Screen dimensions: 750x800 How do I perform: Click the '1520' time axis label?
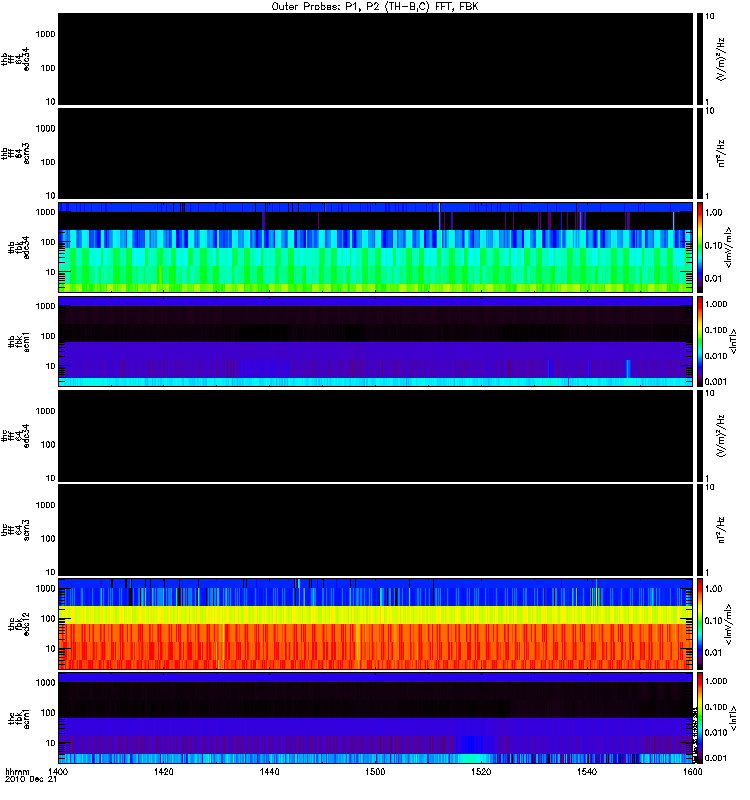(481, 772)
